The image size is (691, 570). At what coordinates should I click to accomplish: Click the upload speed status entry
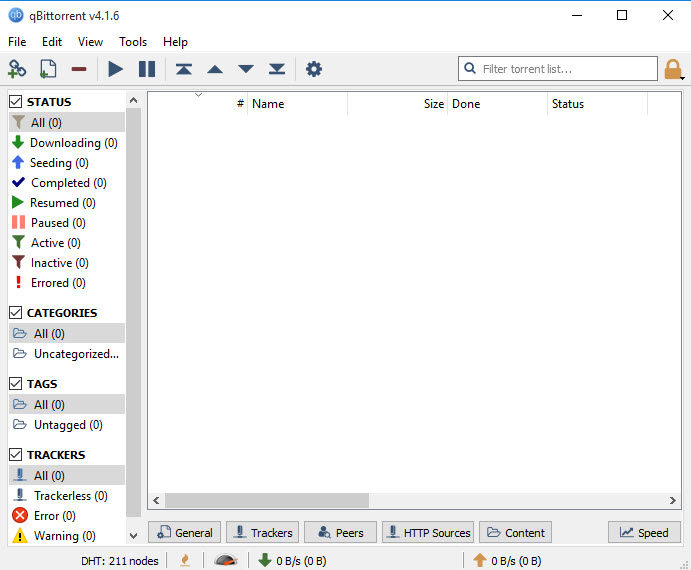pos(507,561)
